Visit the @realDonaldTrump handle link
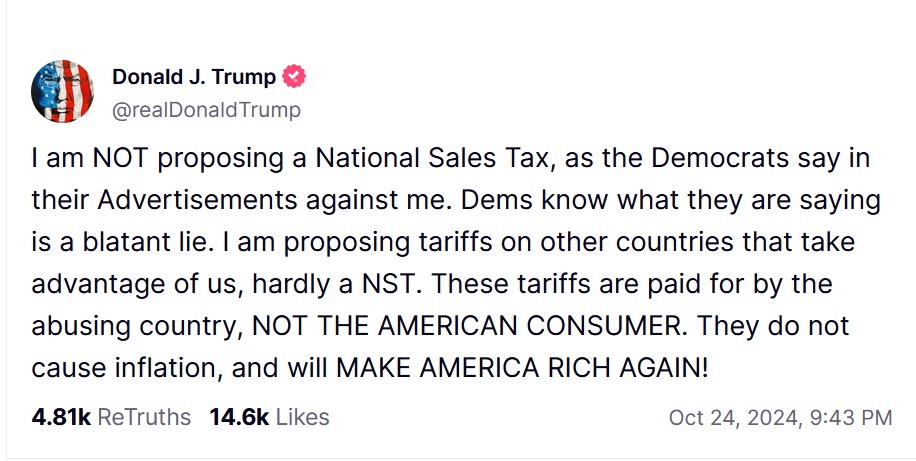 [x=206, y=110]
